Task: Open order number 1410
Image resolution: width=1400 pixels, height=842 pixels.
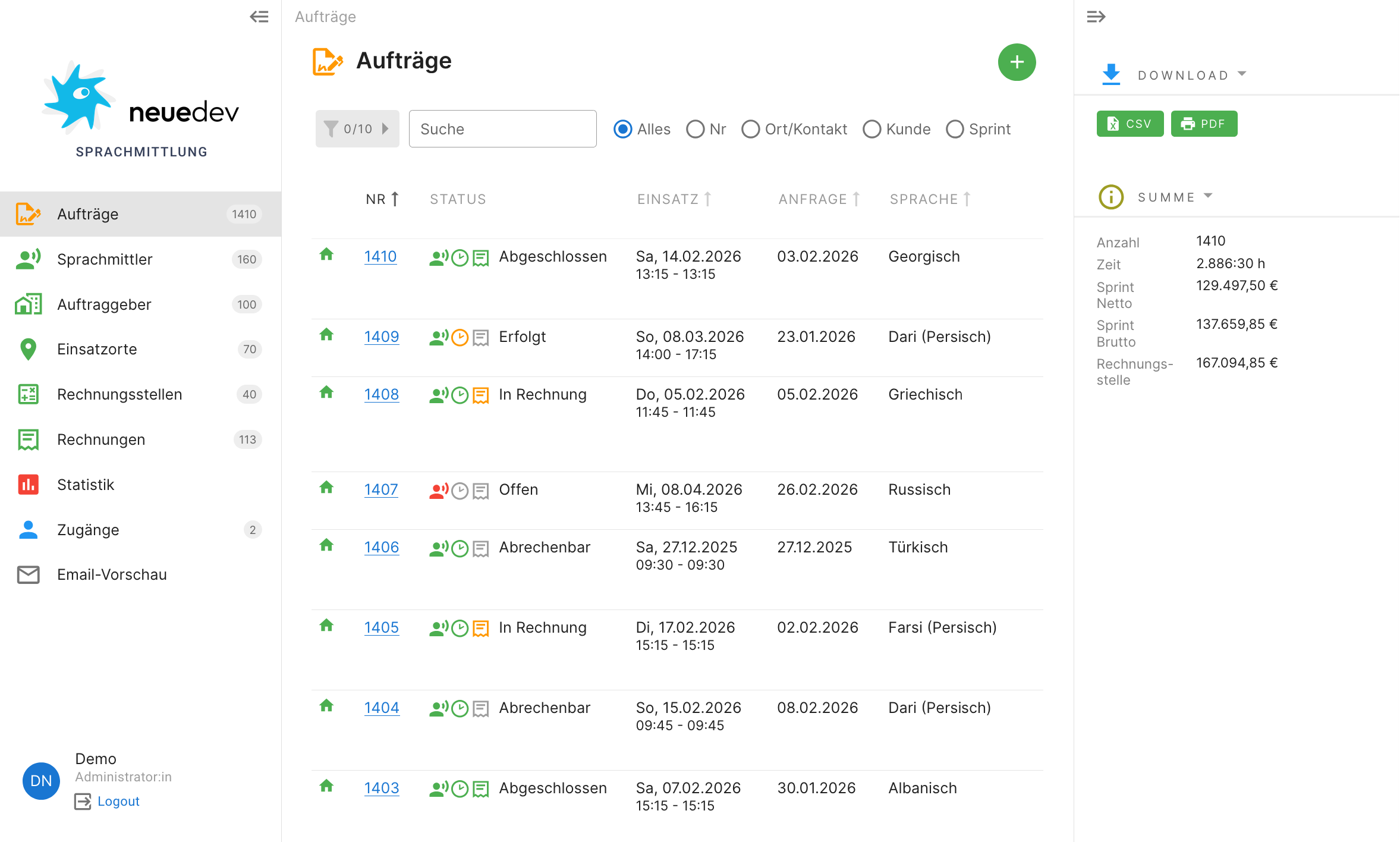Action: 380,256
